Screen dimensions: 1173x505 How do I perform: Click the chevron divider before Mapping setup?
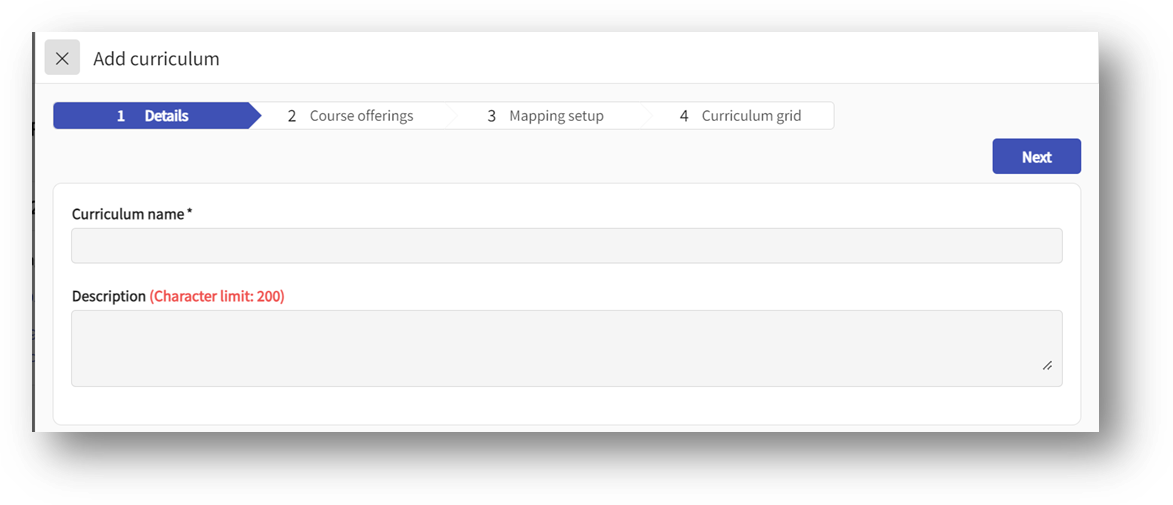[x=453, y=116]
